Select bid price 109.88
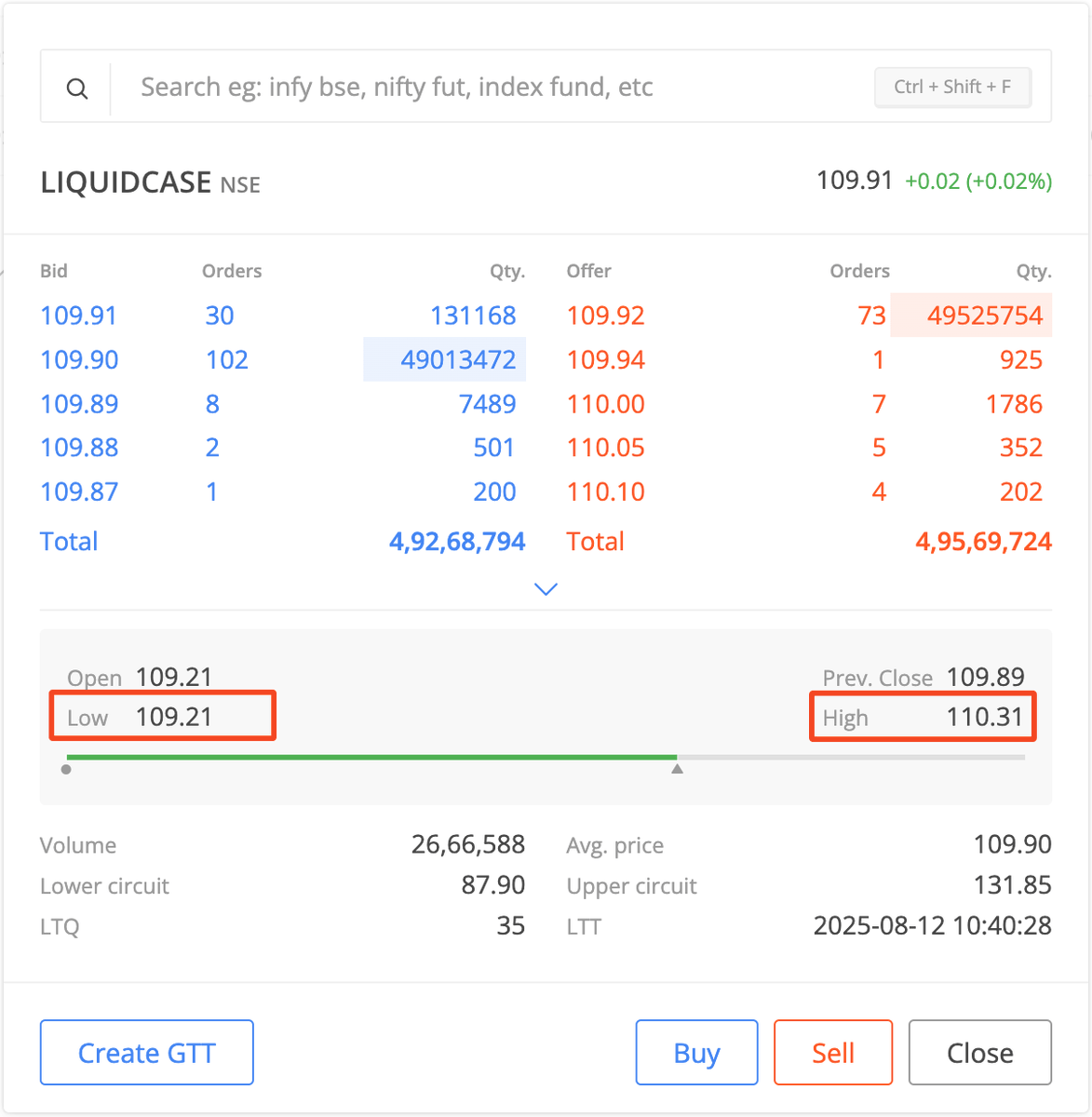Screen dimensions: 1092x1117 click(79, 448)
